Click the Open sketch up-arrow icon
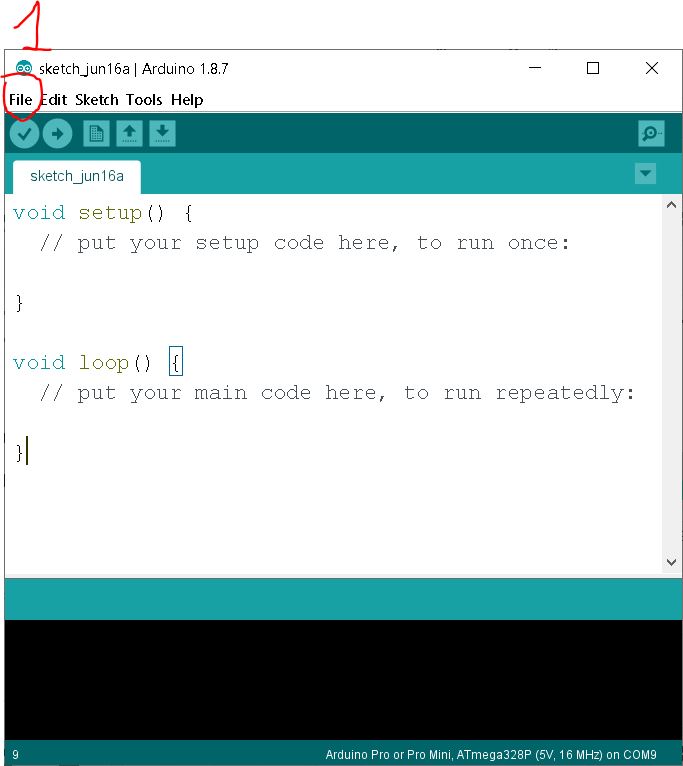 [129, 133]
